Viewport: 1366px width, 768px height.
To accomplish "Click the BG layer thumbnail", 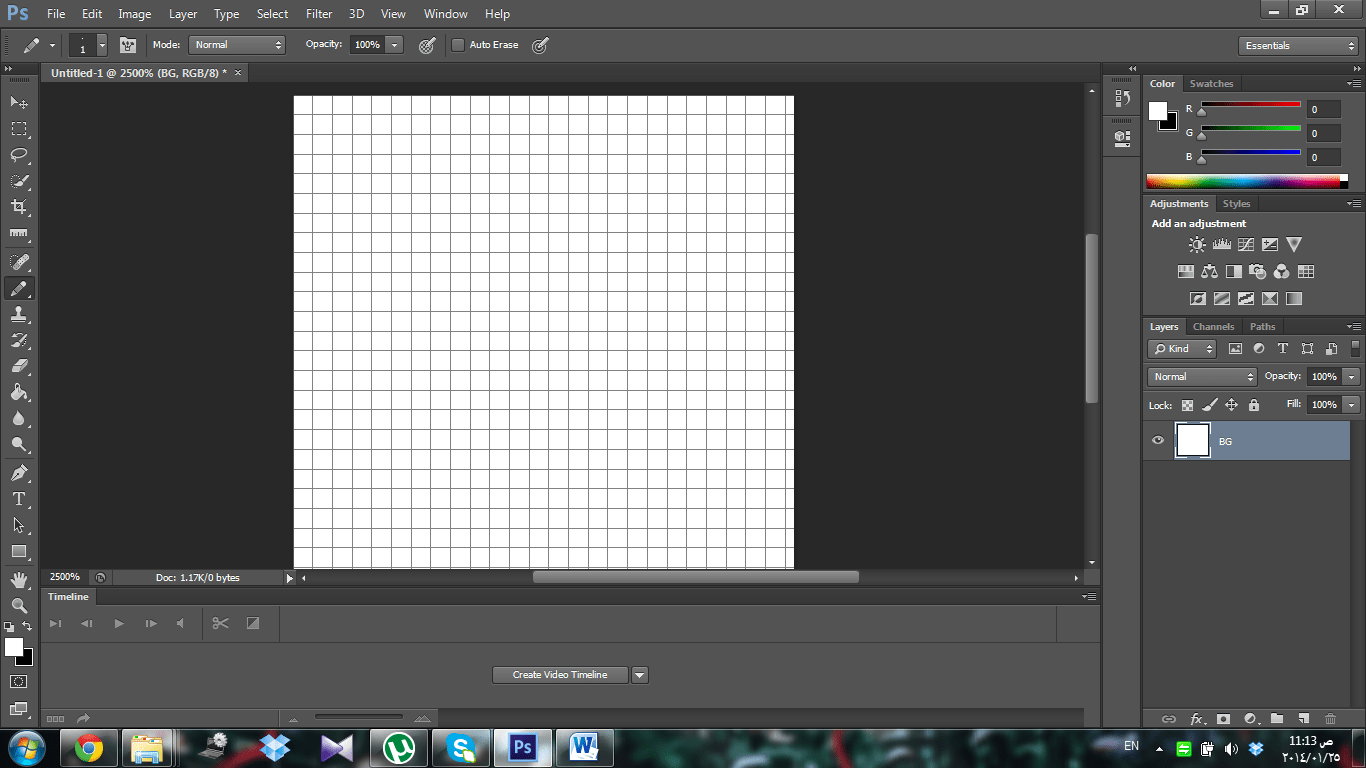I will [1192, 440].
